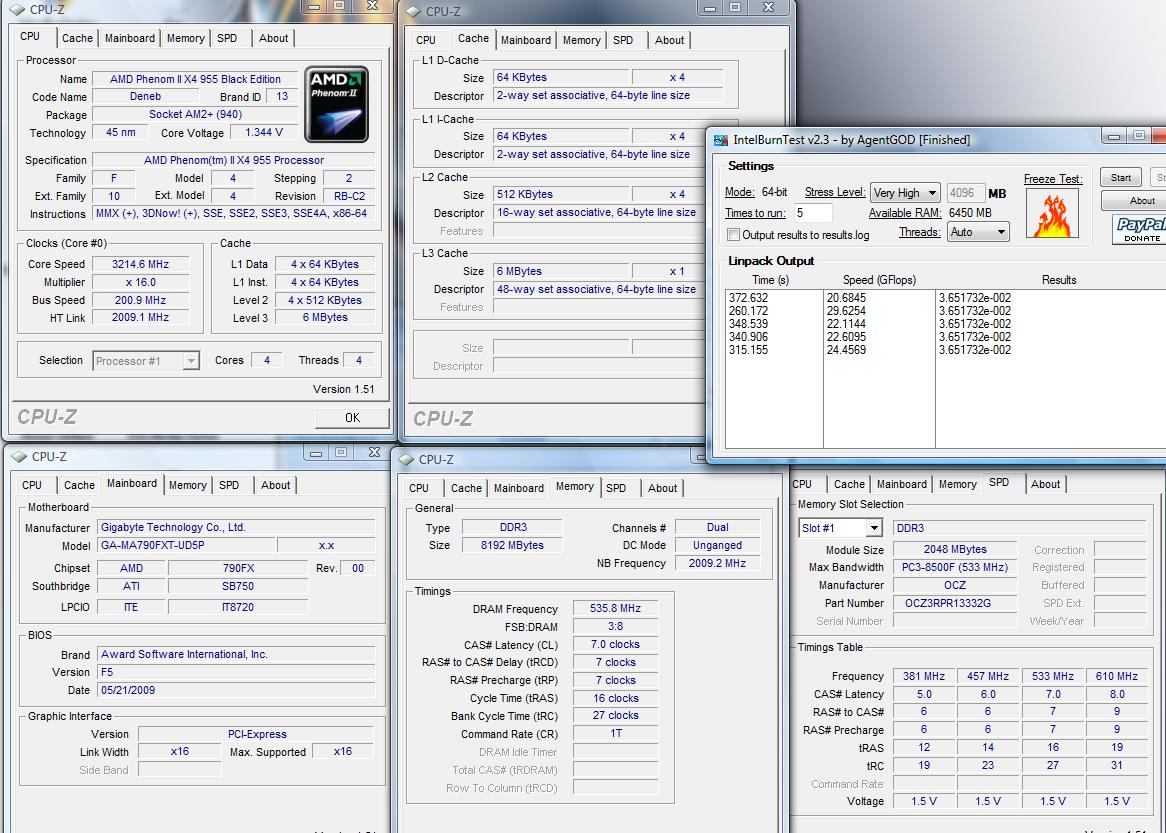Click the AMD Phenom II X4 955 Black Edition name
This screenshot has height=833, width=1166.
195,79
